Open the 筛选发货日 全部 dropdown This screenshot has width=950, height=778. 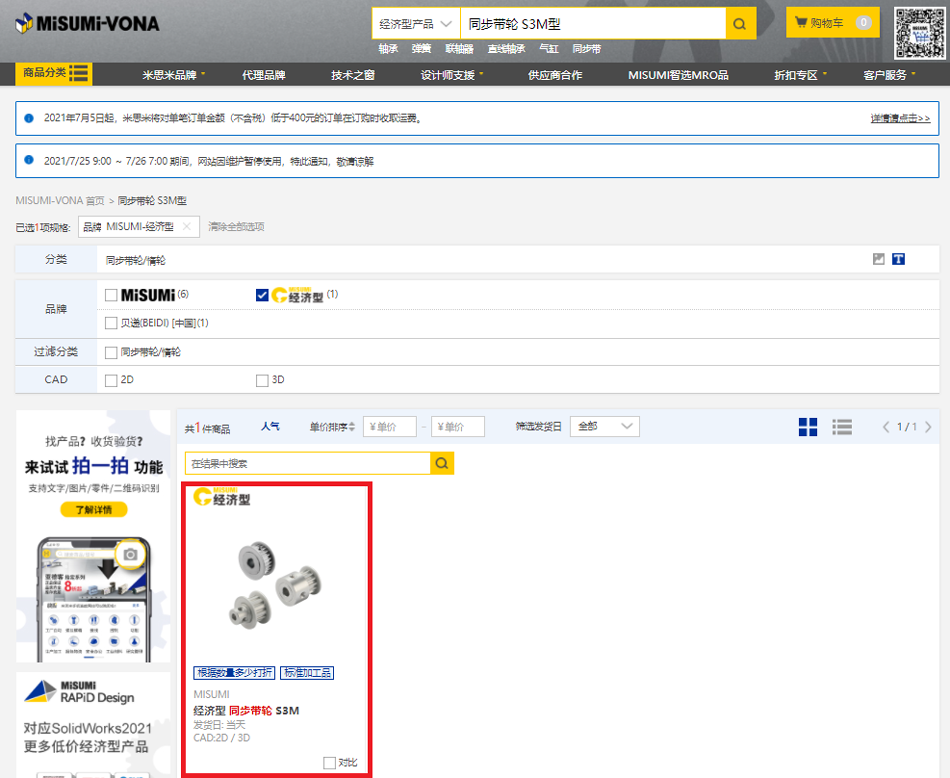605,427
